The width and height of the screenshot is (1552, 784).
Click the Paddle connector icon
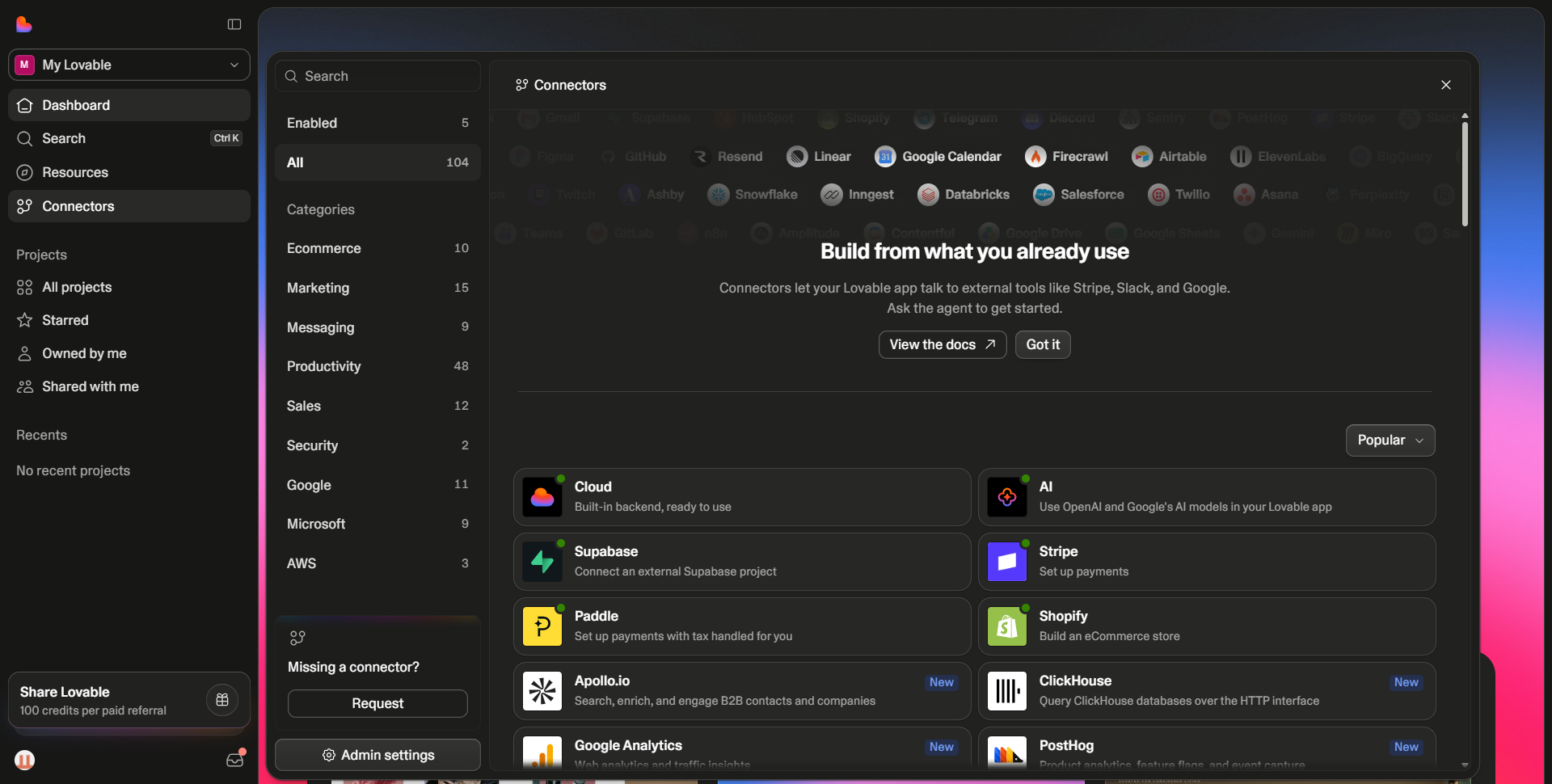[542, 626]
